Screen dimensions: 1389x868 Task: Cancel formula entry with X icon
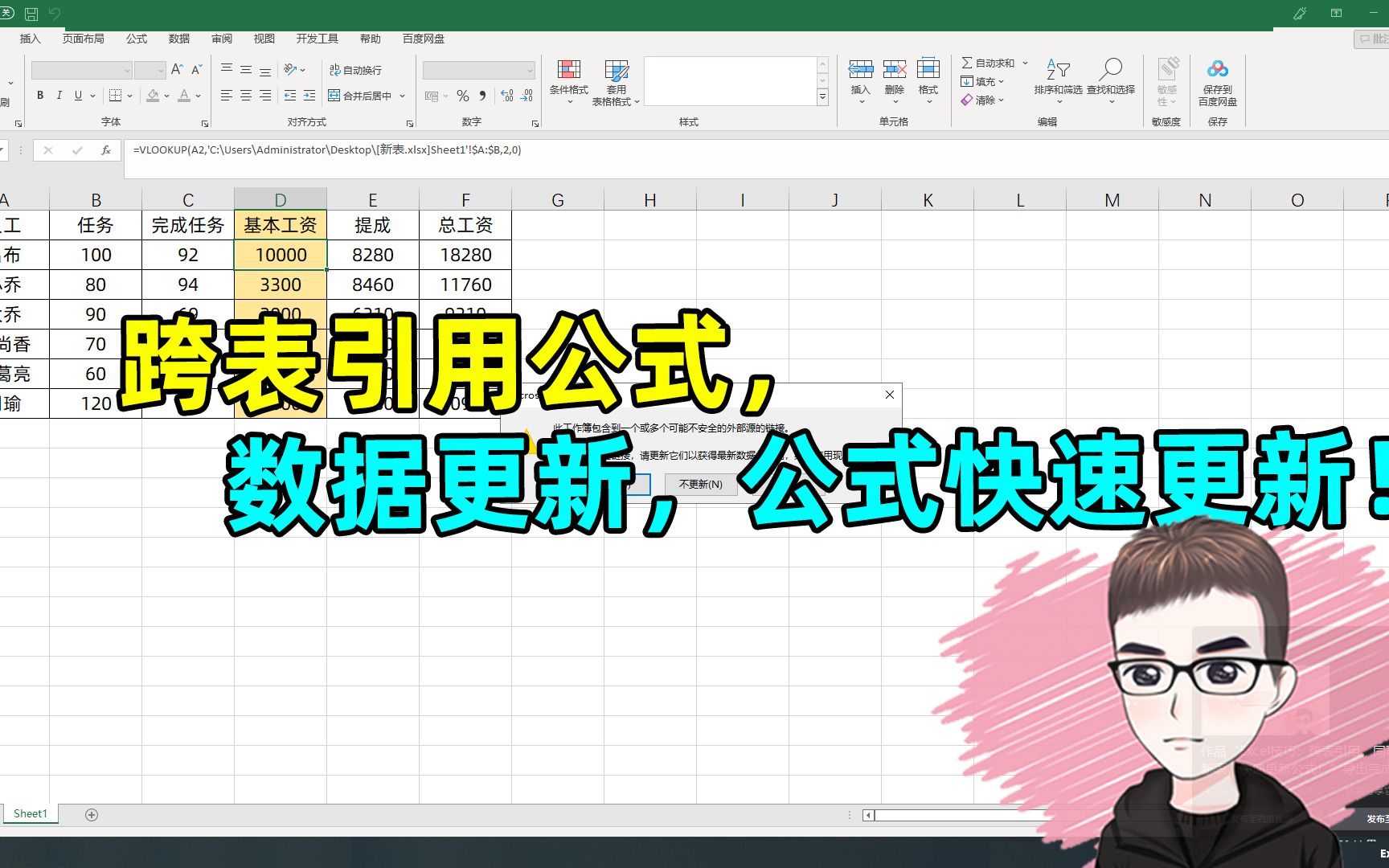tap(48, 150)
